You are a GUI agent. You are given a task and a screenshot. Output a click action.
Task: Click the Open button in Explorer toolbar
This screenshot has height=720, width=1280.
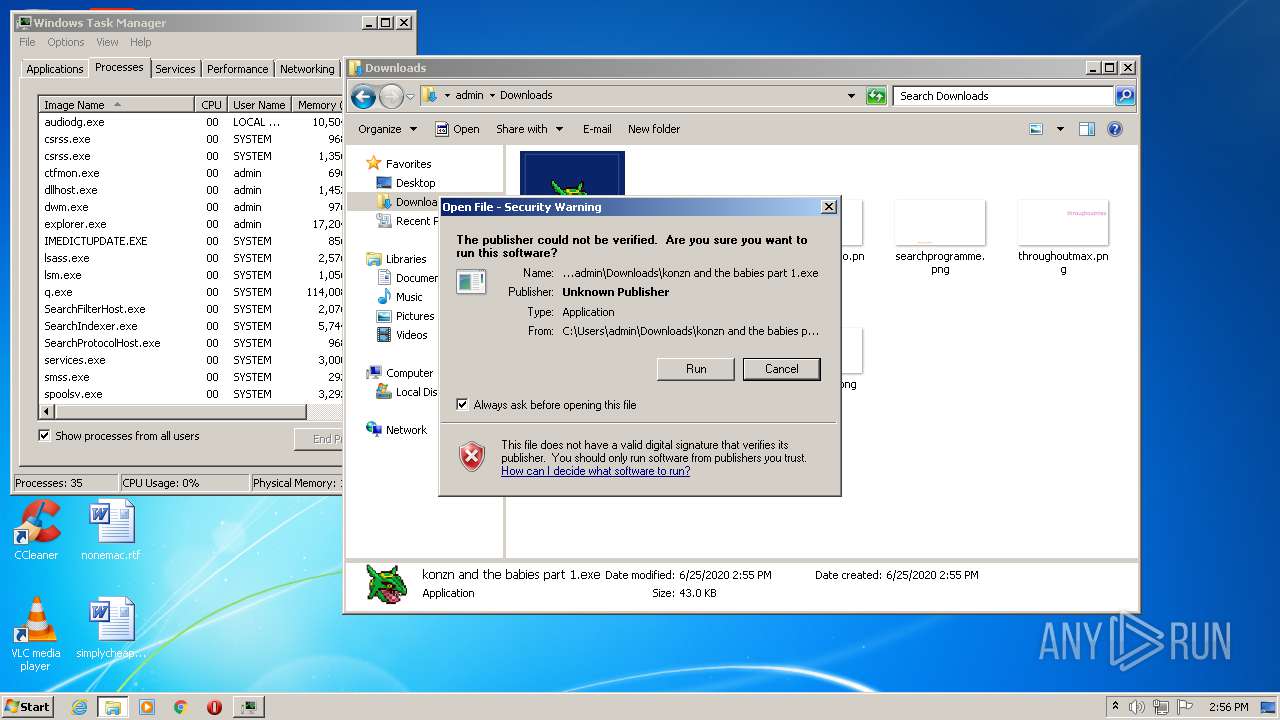(x=457, y=129)
